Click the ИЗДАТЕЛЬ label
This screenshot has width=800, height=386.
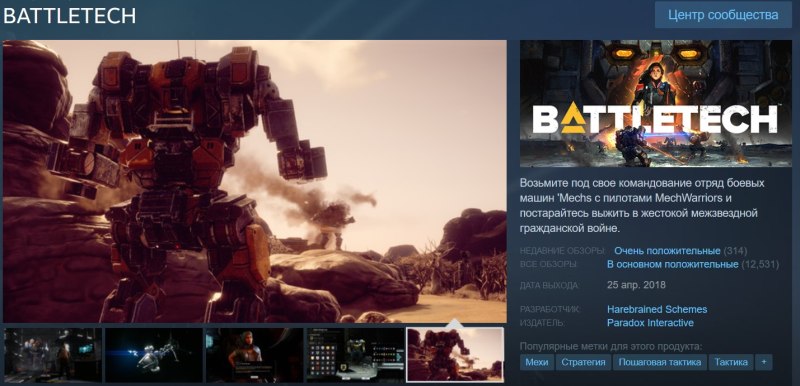tap(543, 323)
